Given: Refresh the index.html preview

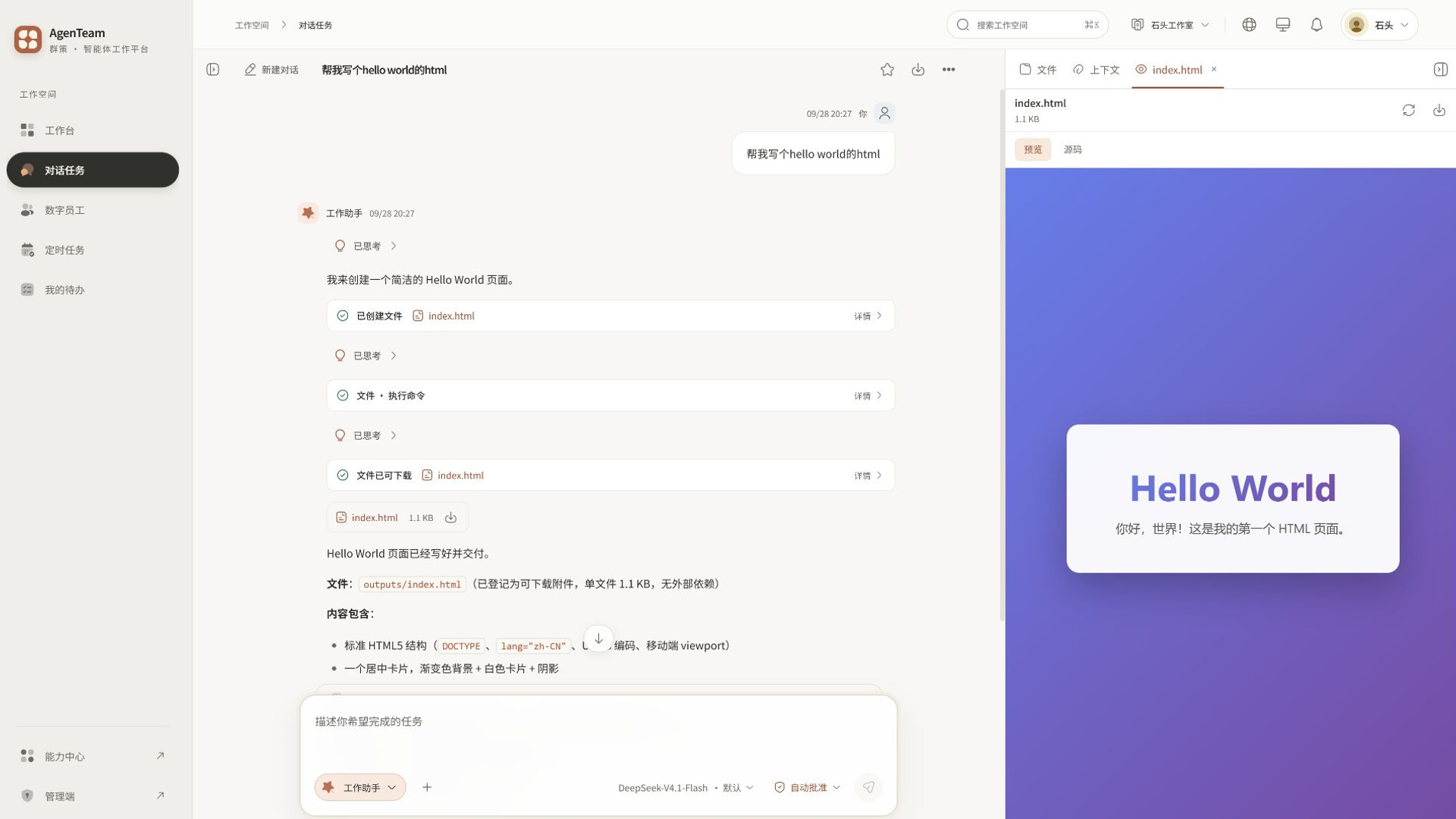Looking at the screenshot, I should click(x=1408, y=111).
